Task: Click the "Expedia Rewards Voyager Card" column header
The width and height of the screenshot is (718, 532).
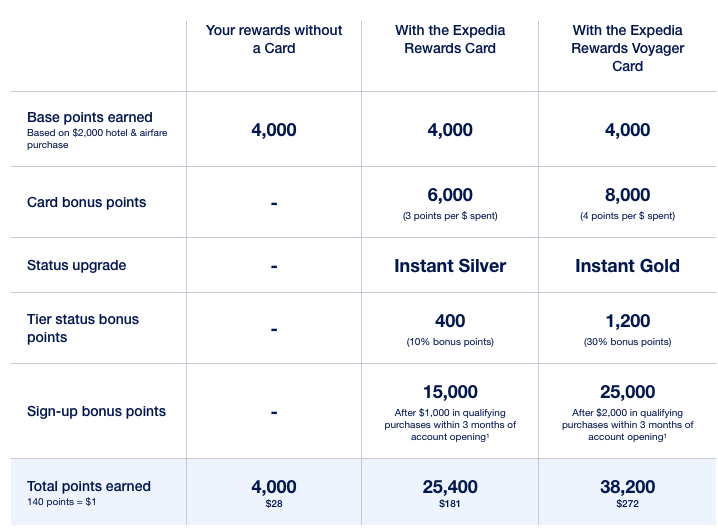Action: 627,48
